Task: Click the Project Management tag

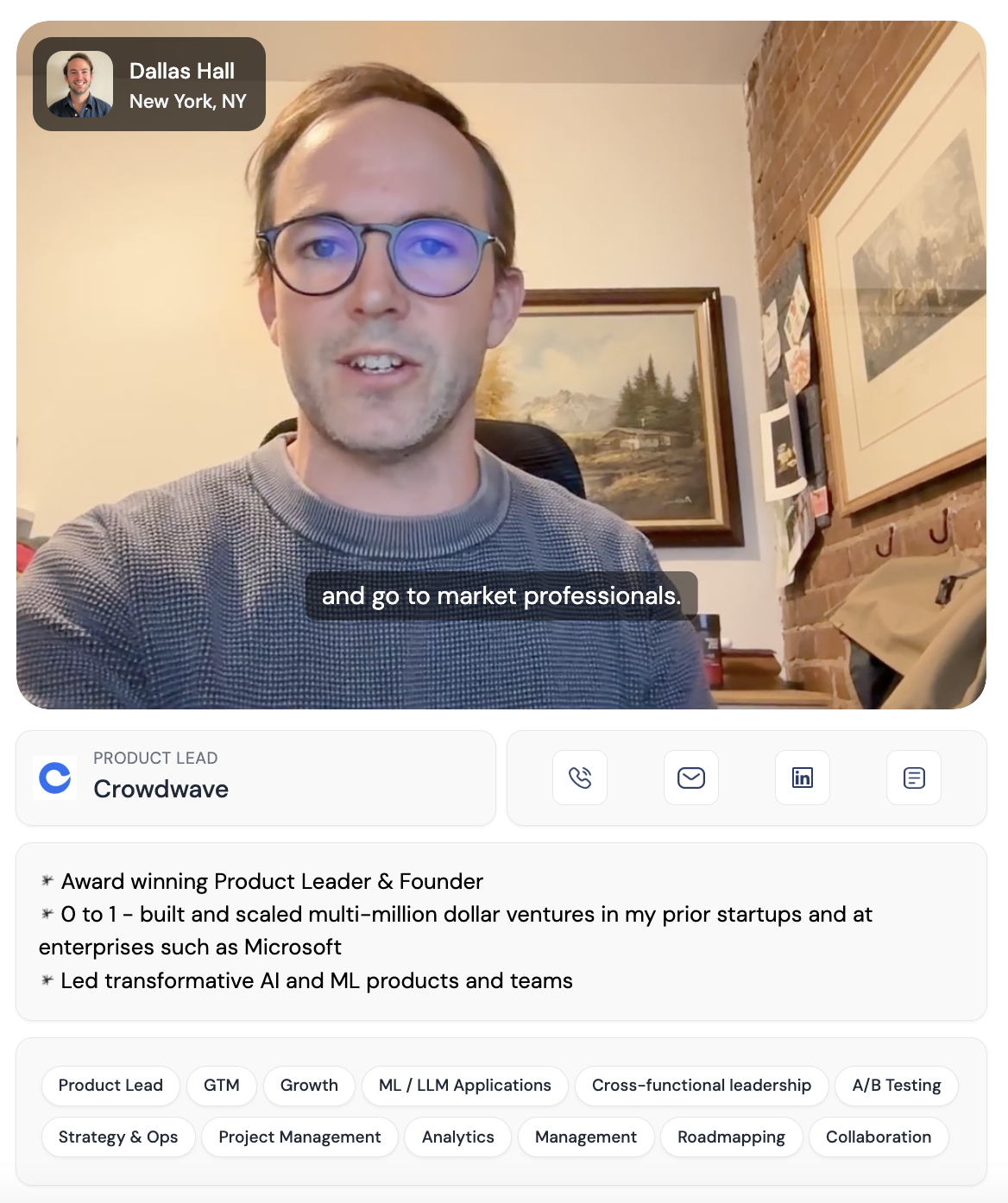Action: click(x=299, y=1137)
